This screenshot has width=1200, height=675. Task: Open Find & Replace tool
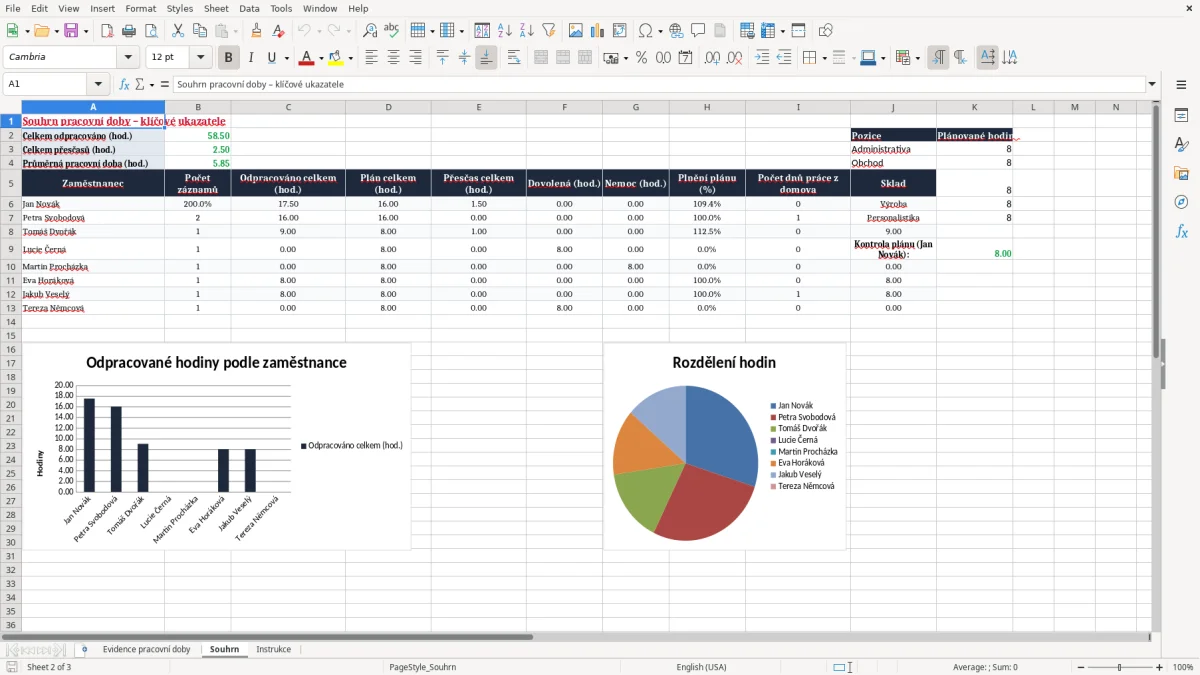pyautogui.click(x=370, y=31)
